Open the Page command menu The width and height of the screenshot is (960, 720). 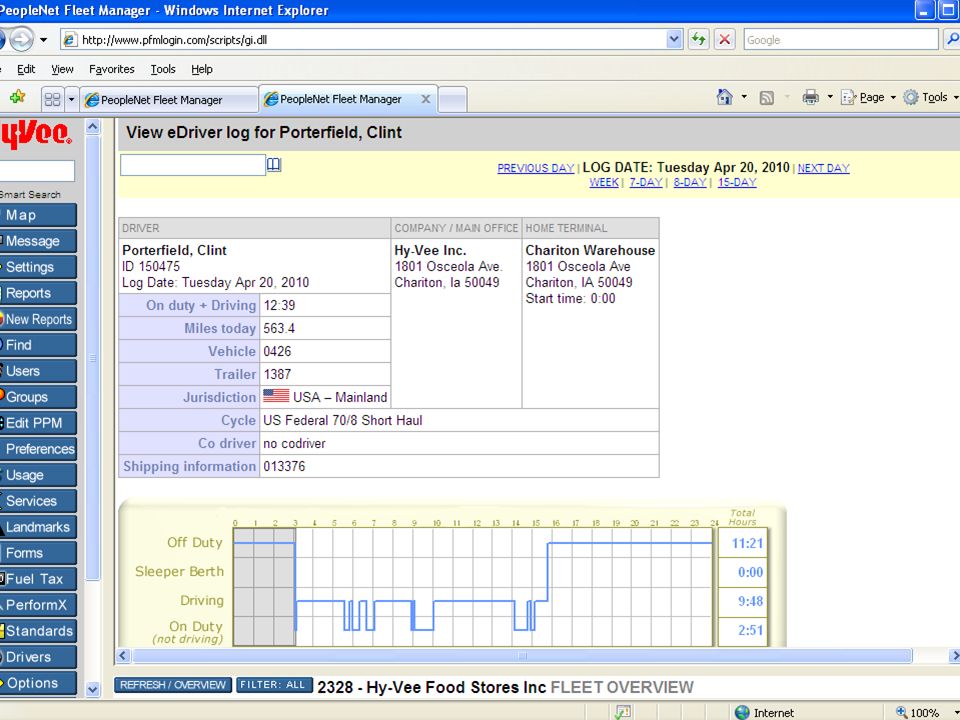[x=868, y=97]
